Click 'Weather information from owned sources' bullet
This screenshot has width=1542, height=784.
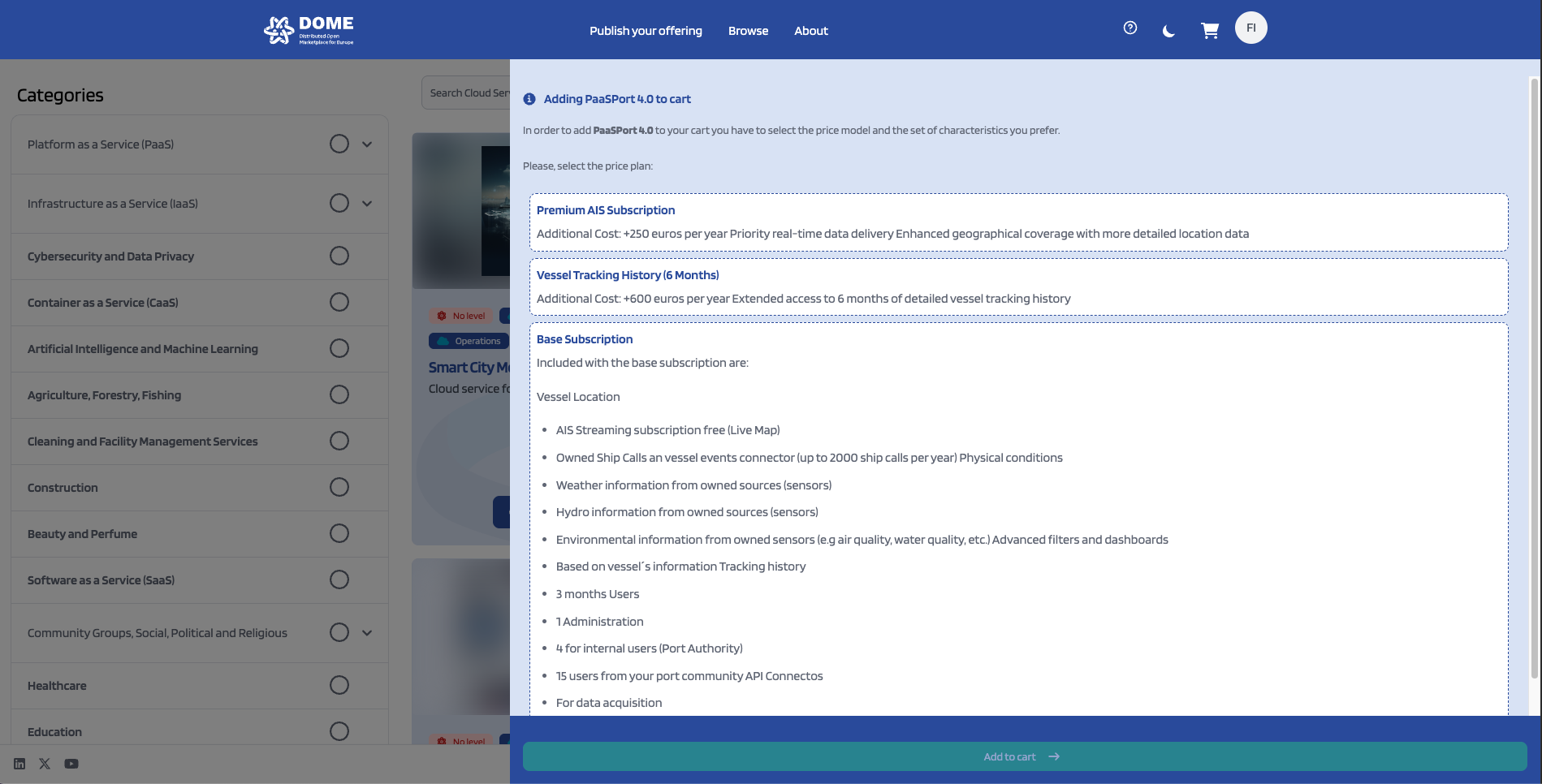click(x=693, y=485)
